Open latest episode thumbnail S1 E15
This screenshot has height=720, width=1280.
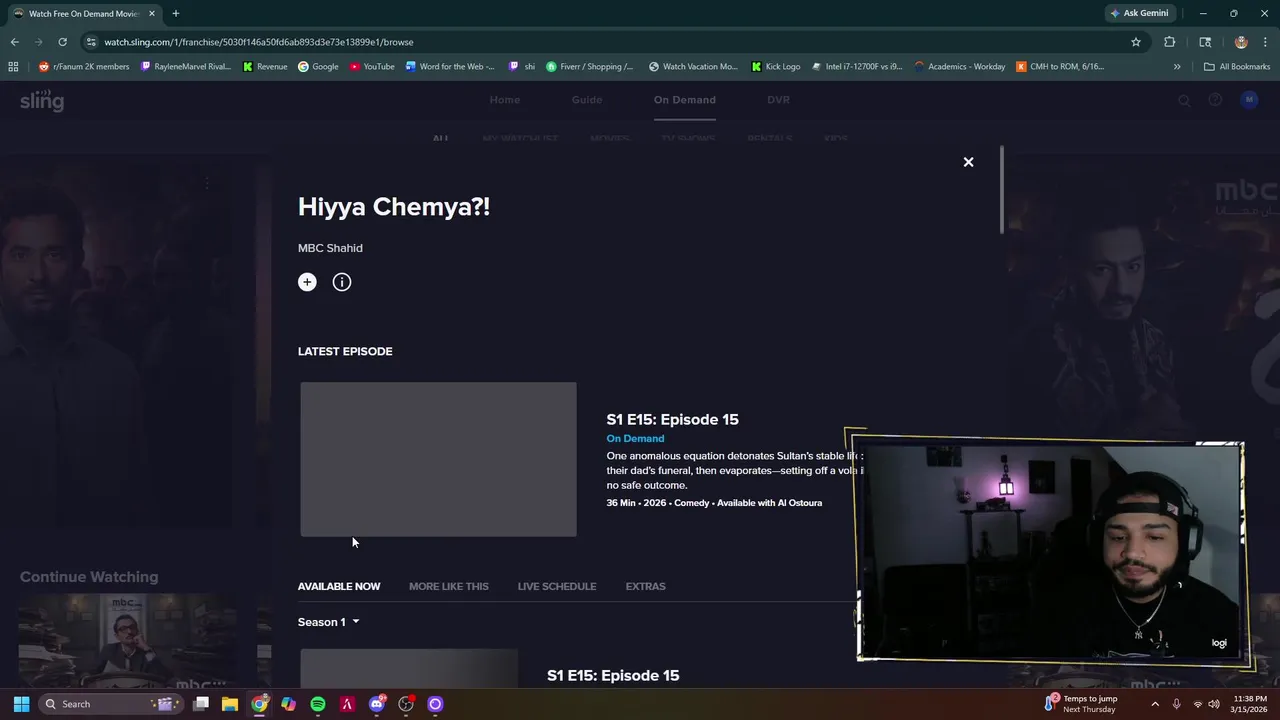point(438,459)
